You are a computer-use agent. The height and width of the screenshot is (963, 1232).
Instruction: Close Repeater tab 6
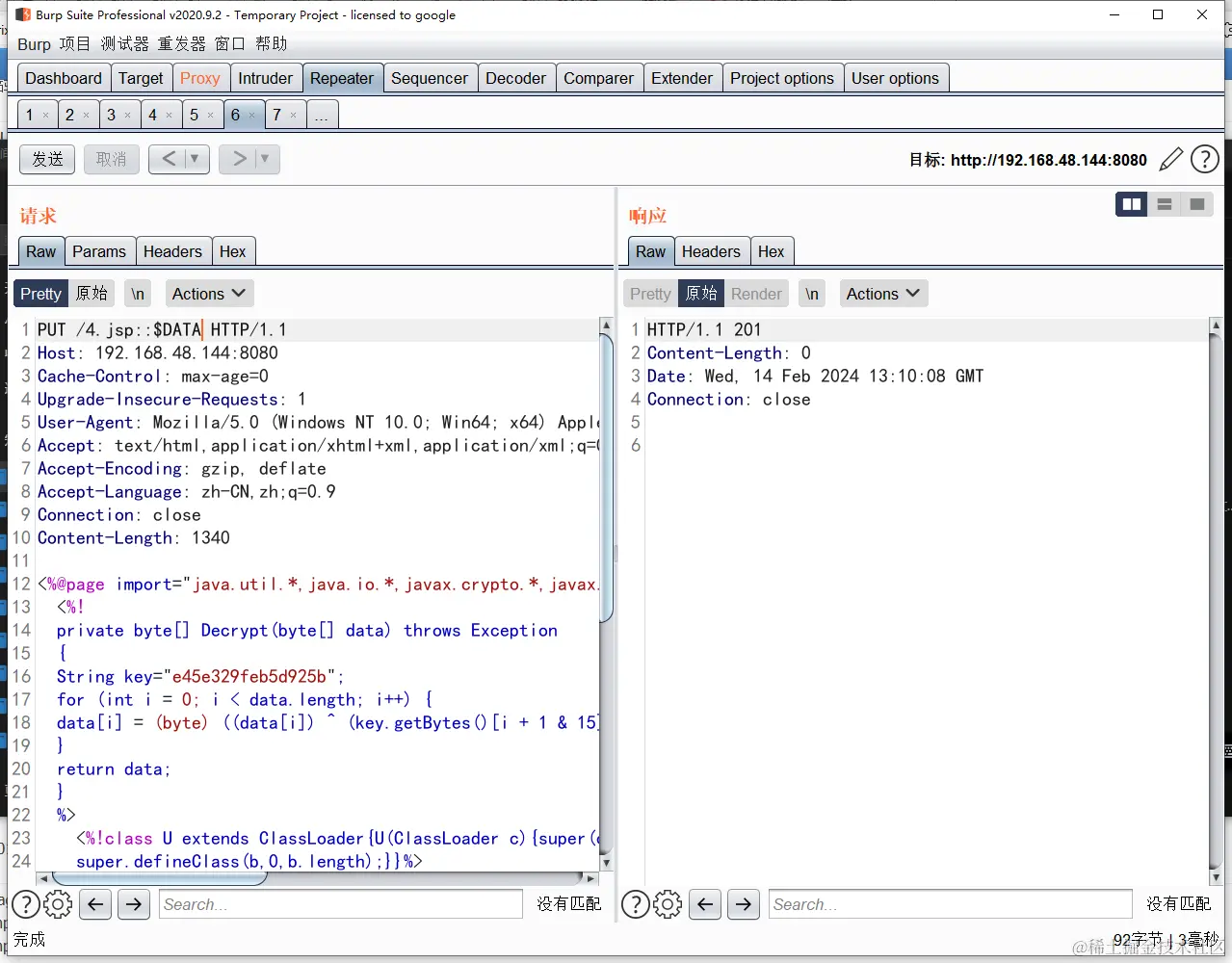(x=252, y=116)
